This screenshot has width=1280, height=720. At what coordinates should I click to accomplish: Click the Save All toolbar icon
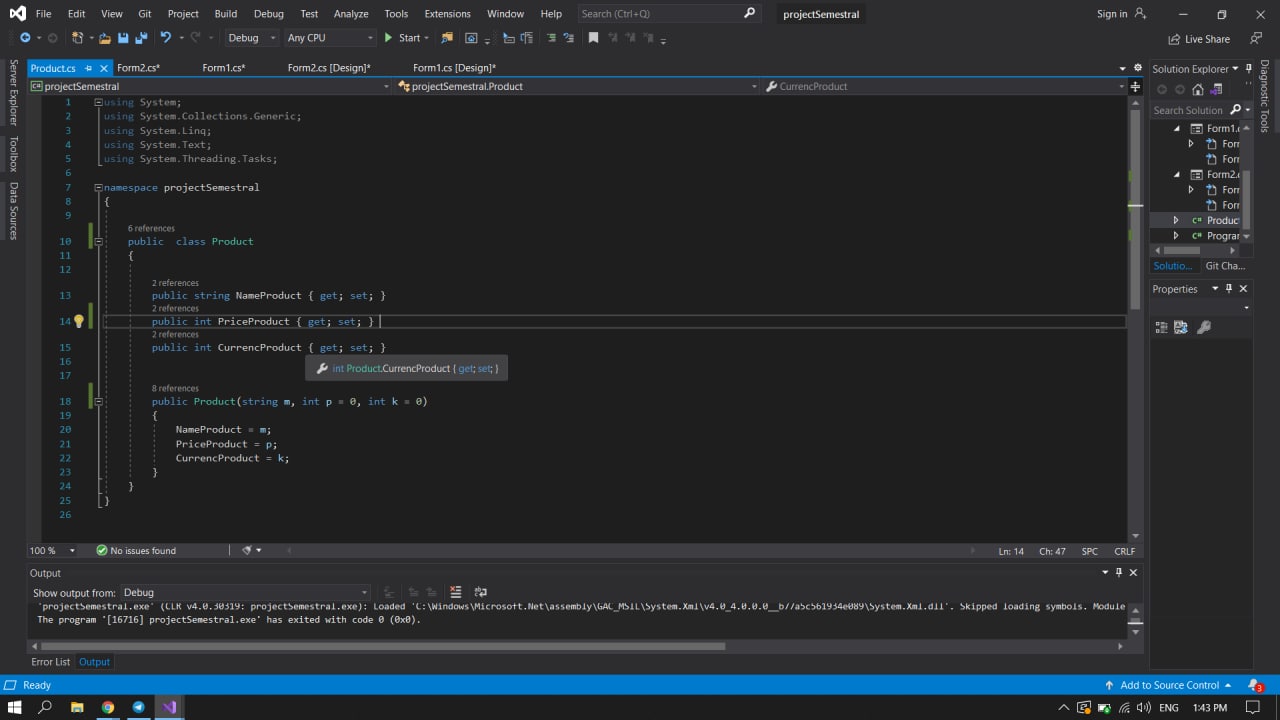[141, 38]
